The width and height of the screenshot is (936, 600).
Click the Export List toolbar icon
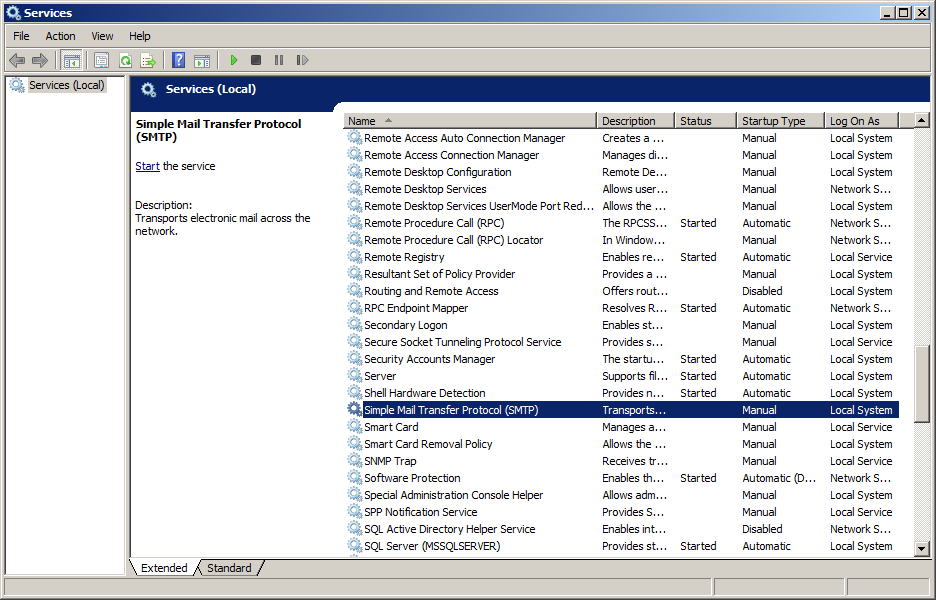click(x=148, y=61)
